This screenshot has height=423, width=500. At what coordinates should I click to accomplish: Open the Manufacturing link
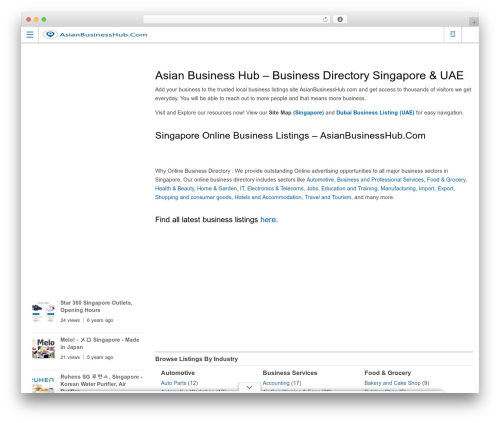[x=398, y=189]
